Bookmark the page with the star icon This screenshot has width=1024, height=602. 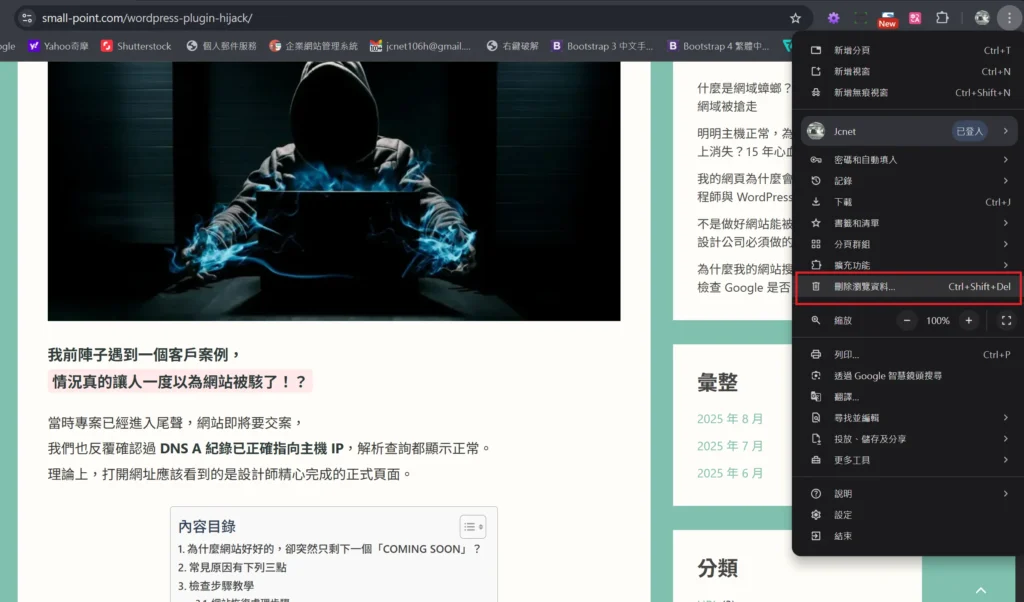point(794,17)
